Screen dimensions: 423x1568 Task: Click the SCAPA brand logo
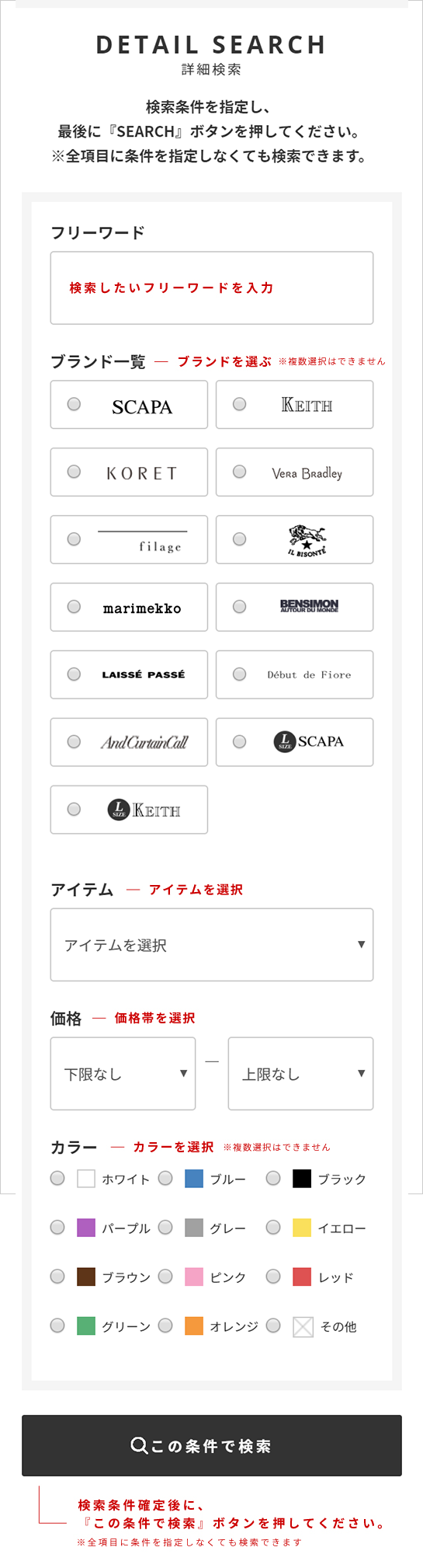pyautogui.click(x=142, y=406)
